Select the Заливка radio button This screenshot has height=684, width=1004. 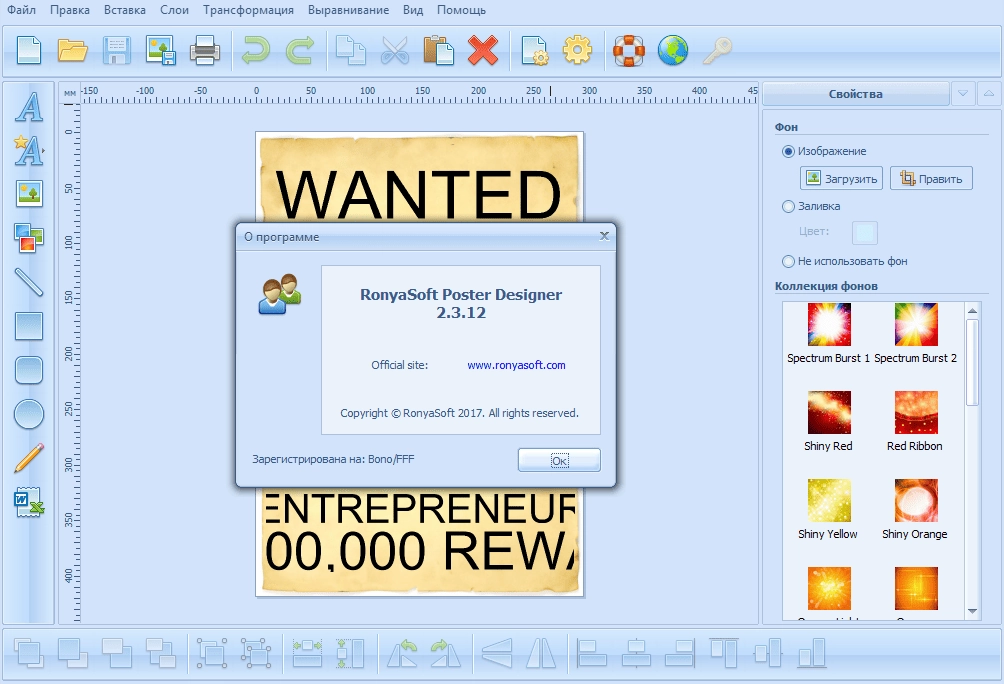click(788, 207)
